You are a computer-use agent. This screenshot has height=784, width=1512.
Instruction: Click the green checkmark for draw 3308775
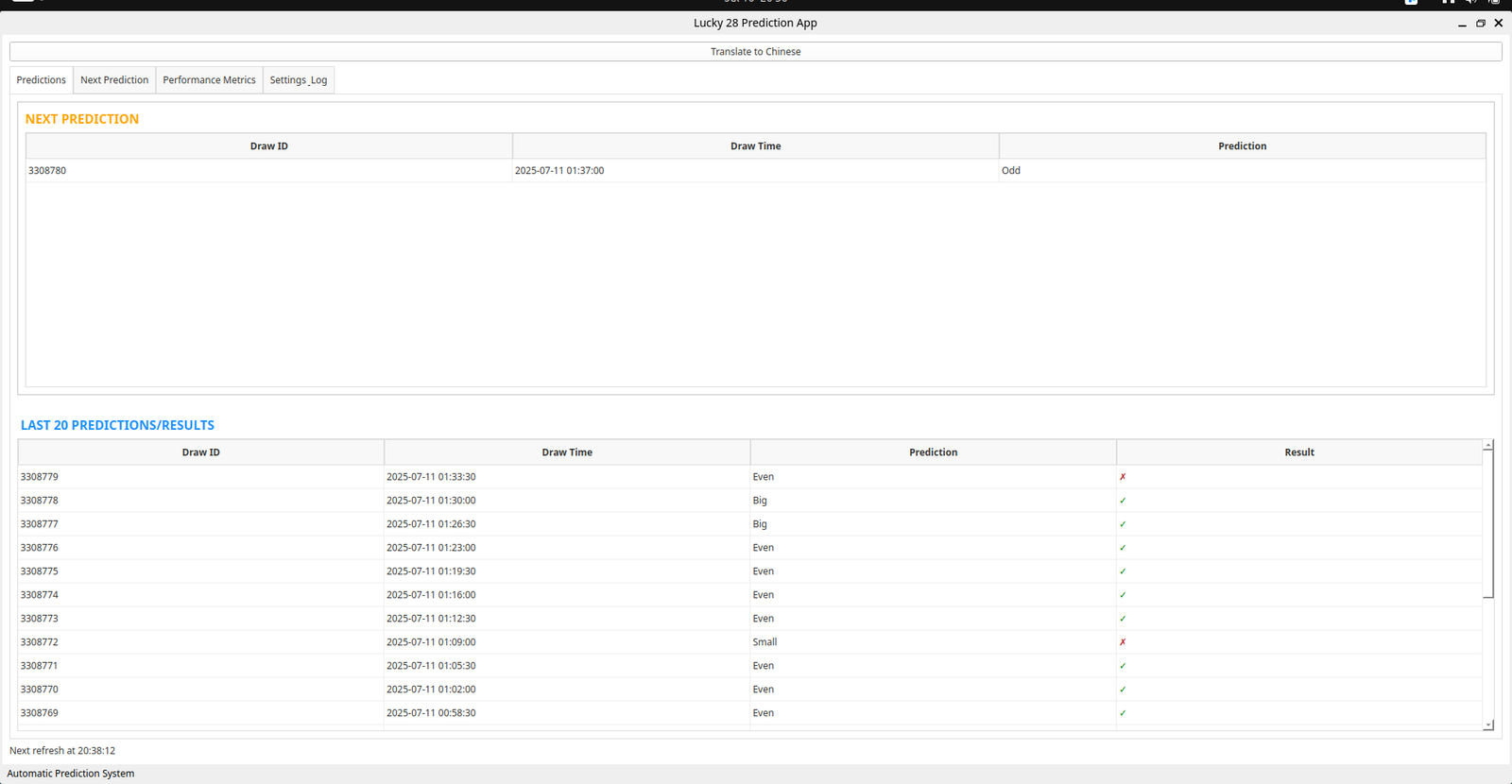pos(1123,571)
